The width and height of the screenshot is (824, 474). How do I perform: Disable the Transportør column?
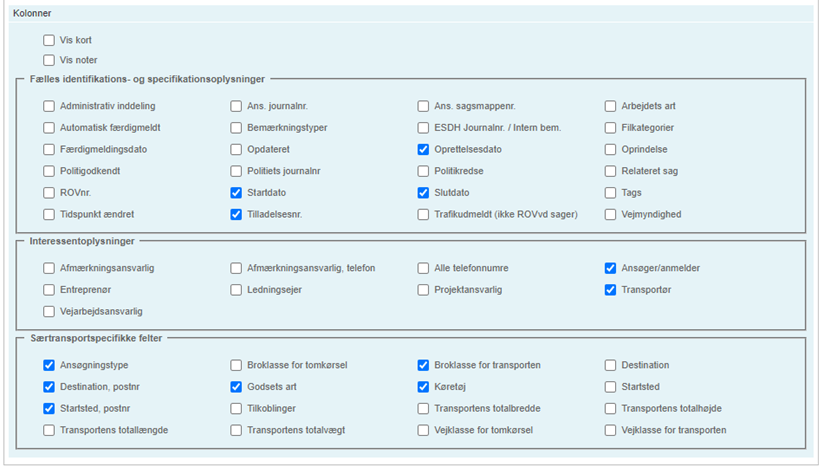611,290
